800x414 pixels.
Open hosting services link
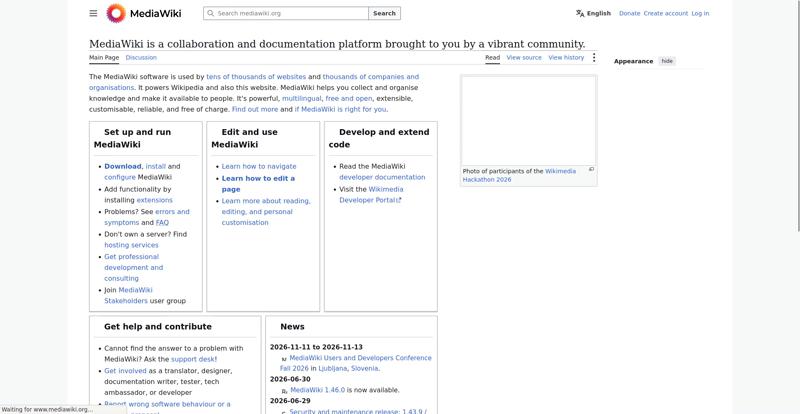pyautogui.click(x=131, y=245)
